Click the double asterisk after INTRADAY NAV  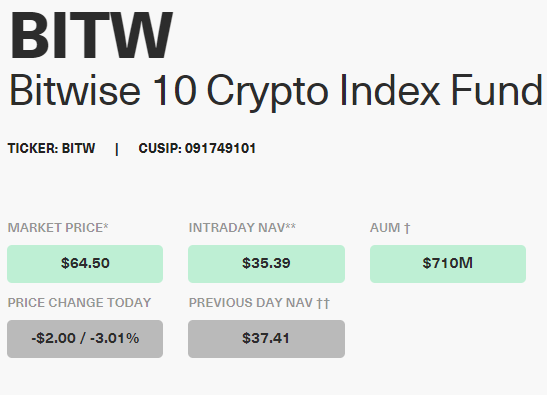click(x=291, y=226)
